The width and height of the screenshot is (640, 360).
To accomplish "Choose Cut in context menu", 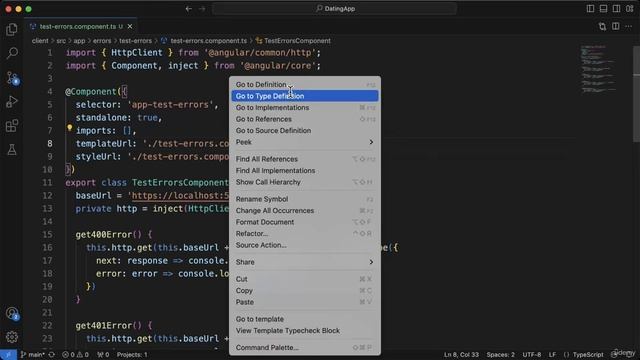I will pyautogui.click(x=305, y=279).
